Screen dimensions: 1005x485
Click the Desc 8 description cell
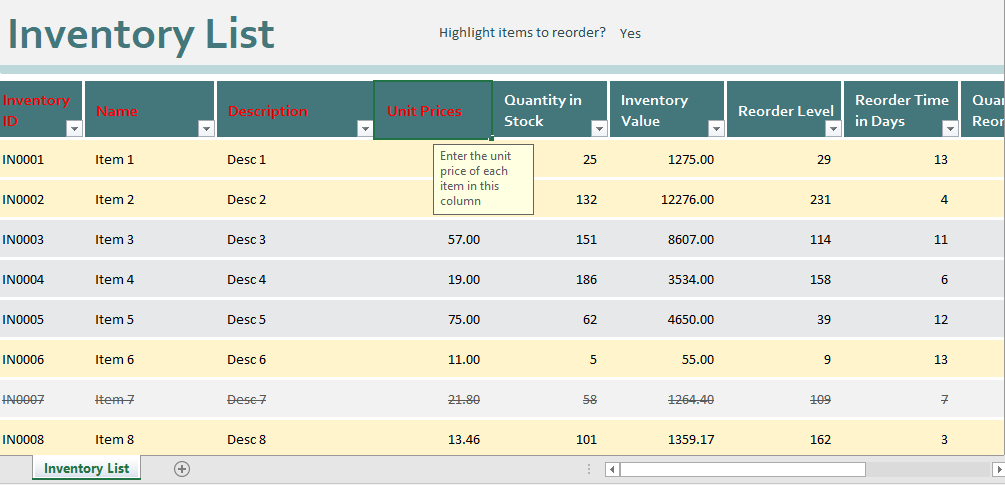[x=247, y=439]
